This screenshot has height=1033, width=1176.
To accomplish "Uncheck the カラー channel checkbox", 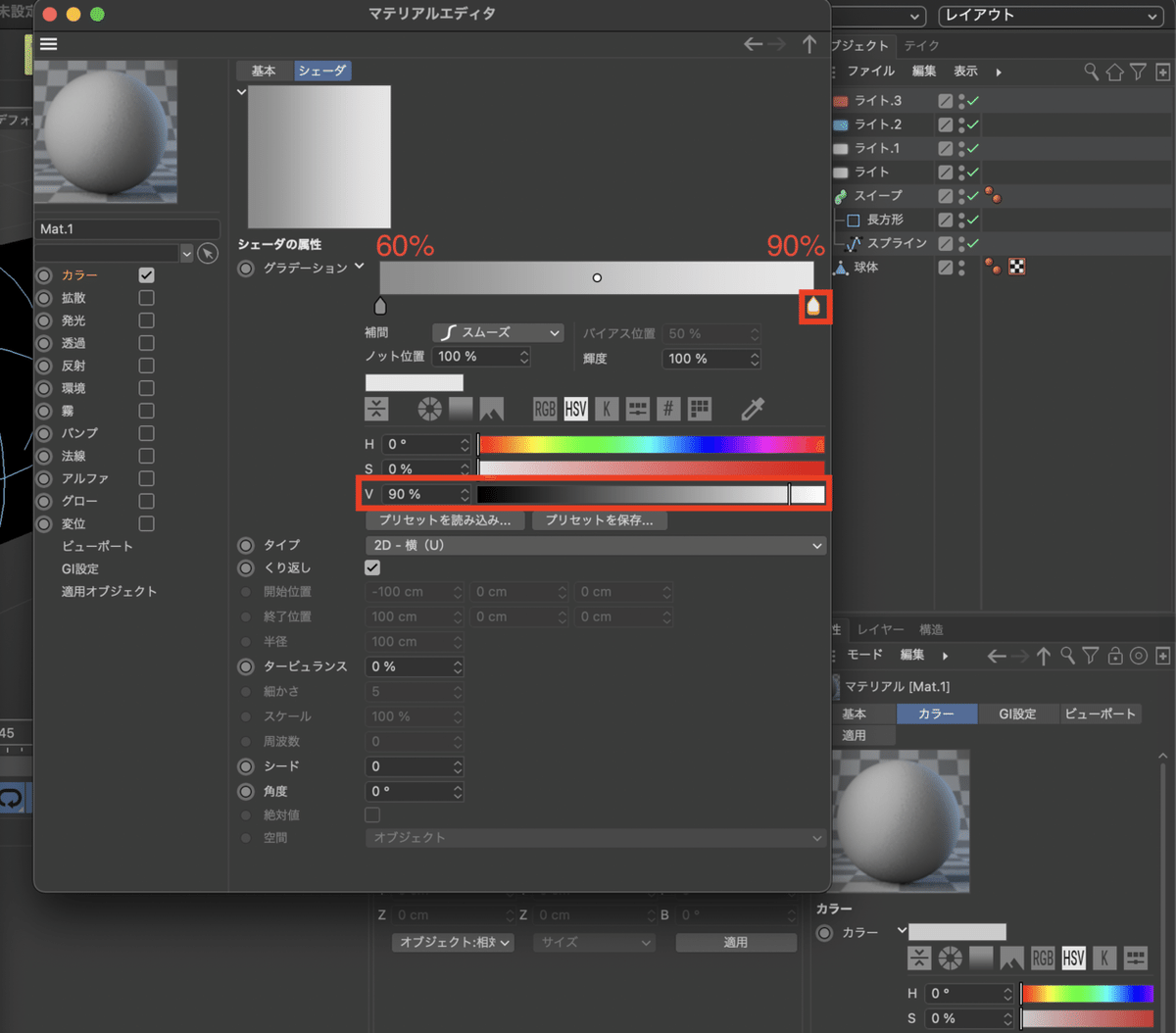I will [x=146, y=275].
